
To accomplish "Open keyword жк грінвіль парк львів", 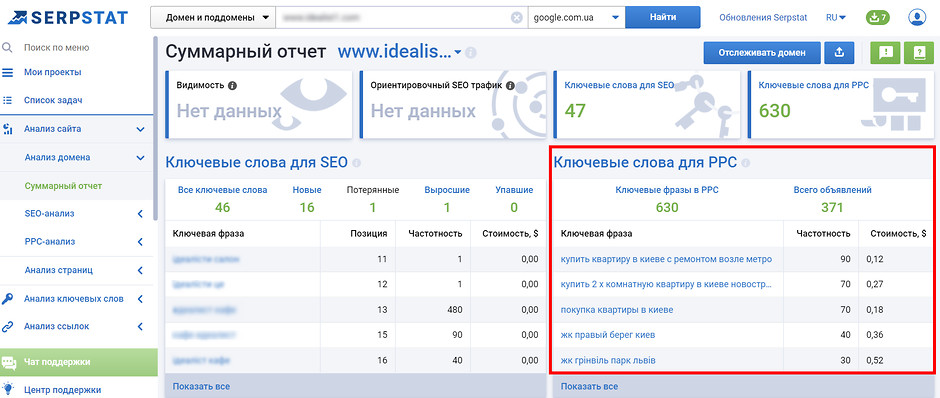I will [x=608, y=361].
